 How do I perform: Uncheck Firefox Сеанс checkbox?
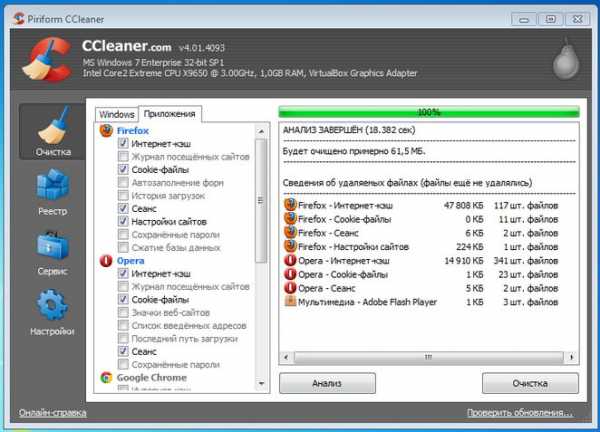123,209
